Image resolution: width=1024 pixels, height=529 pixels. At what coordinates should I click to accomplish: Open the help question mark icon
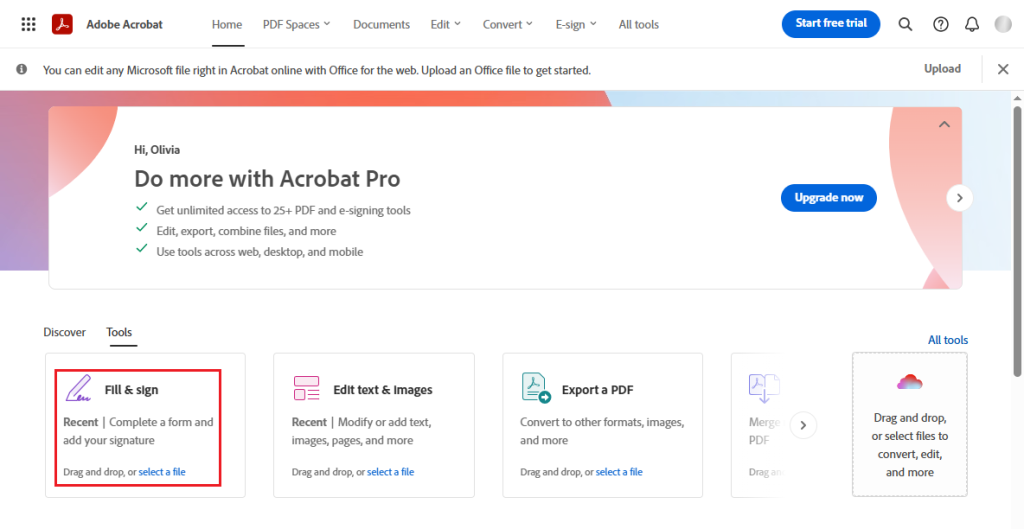click(x=940, y=25)
